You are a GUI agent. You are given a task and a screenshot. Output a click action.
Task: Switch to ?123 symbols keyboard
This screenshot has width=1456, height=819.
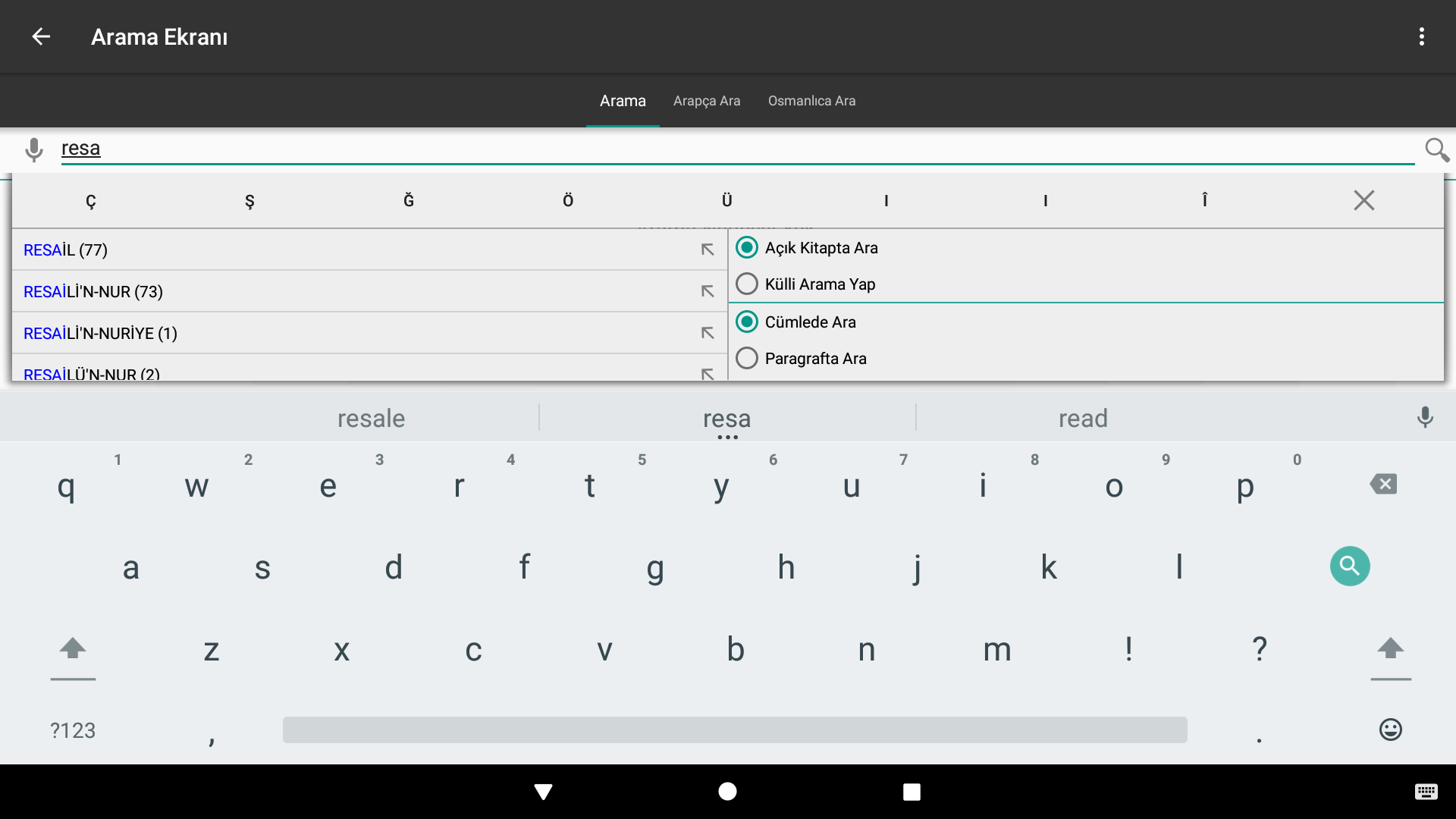click(x=73, y=730)
